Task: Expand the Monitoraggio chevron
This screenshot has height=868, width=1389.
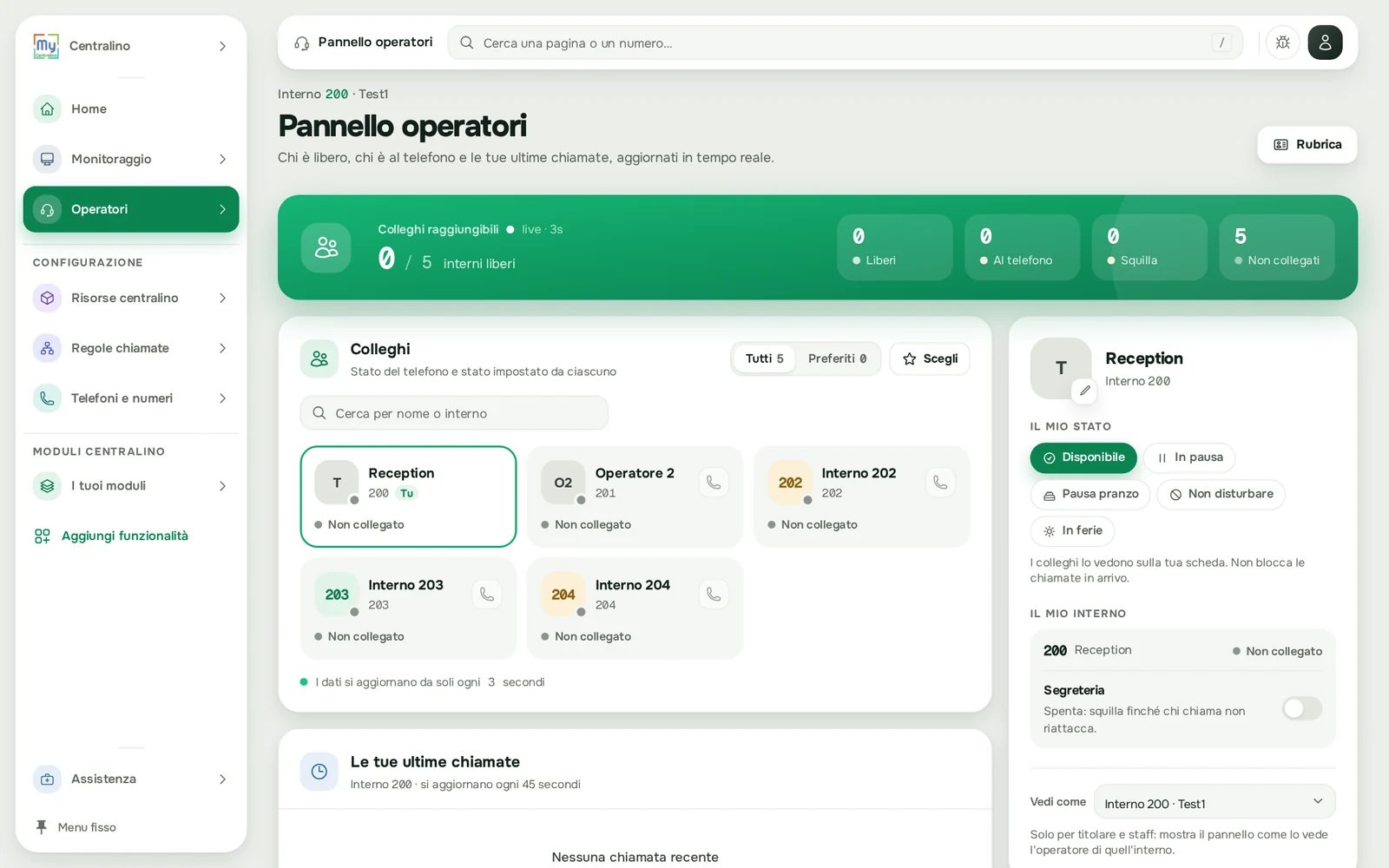Action: click(x=223, y=159)
